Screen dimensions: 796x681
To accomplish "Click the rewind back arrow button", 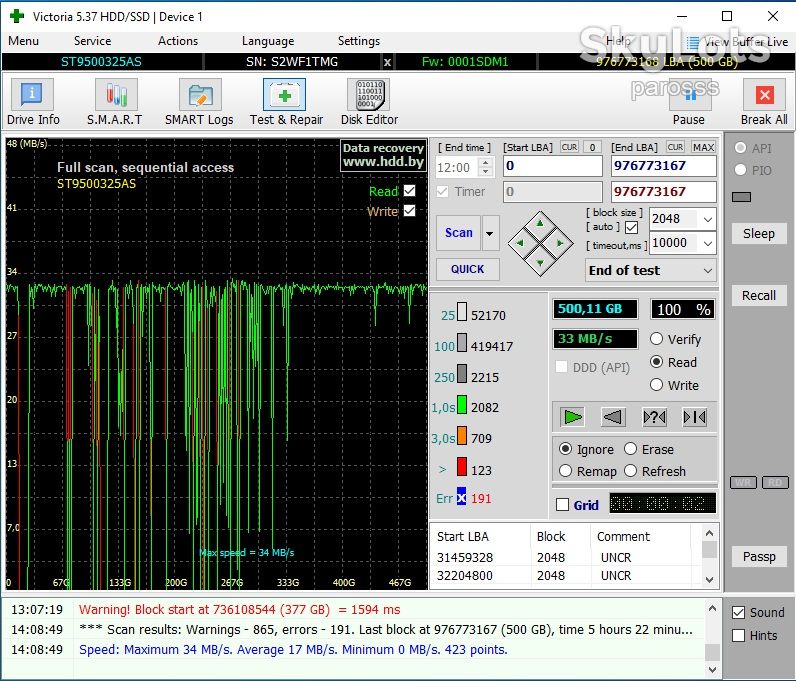I will tap(613, 417).
